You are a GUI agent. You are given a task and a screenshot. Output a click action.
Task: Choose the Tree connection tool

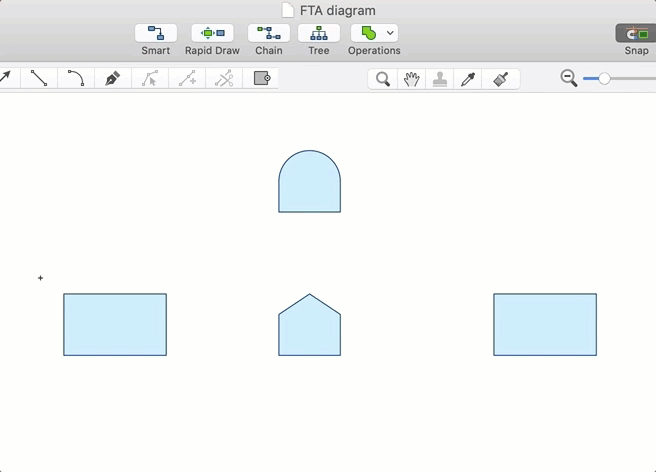[319, 33]
